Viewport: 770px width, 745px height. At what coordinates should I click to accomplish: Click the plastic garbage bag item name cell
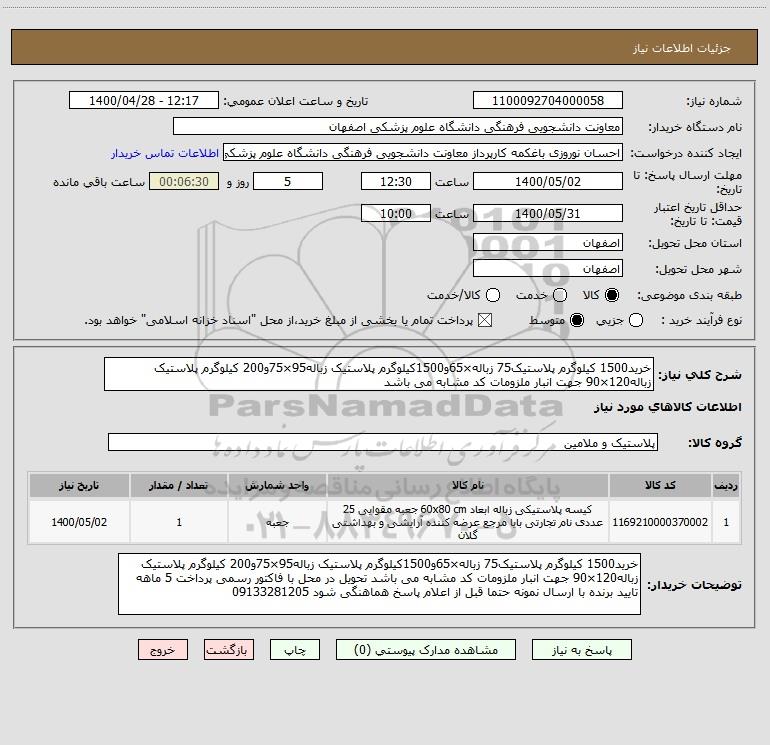pos(468,522)
